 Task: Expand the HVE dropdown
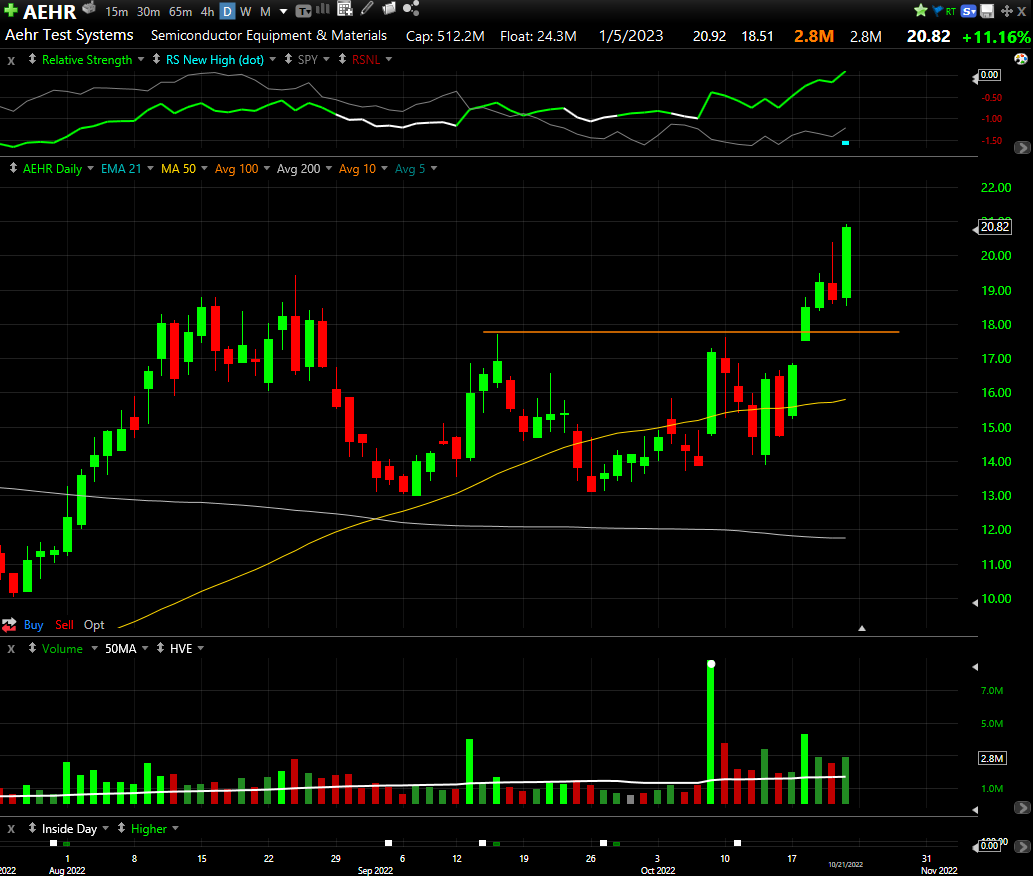pyautogui.click(x=200, y=649)
